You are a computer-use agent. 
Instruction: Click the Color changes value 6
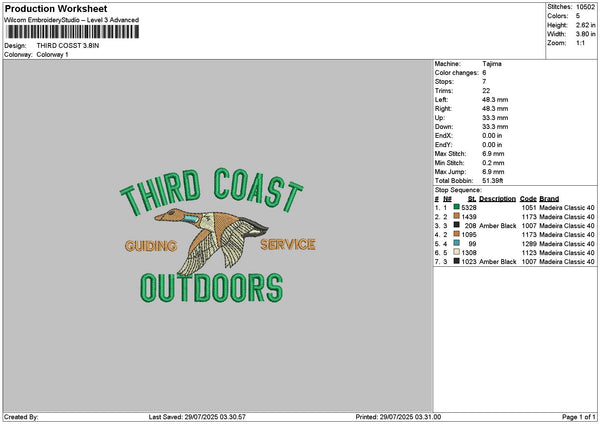(484, 73)
